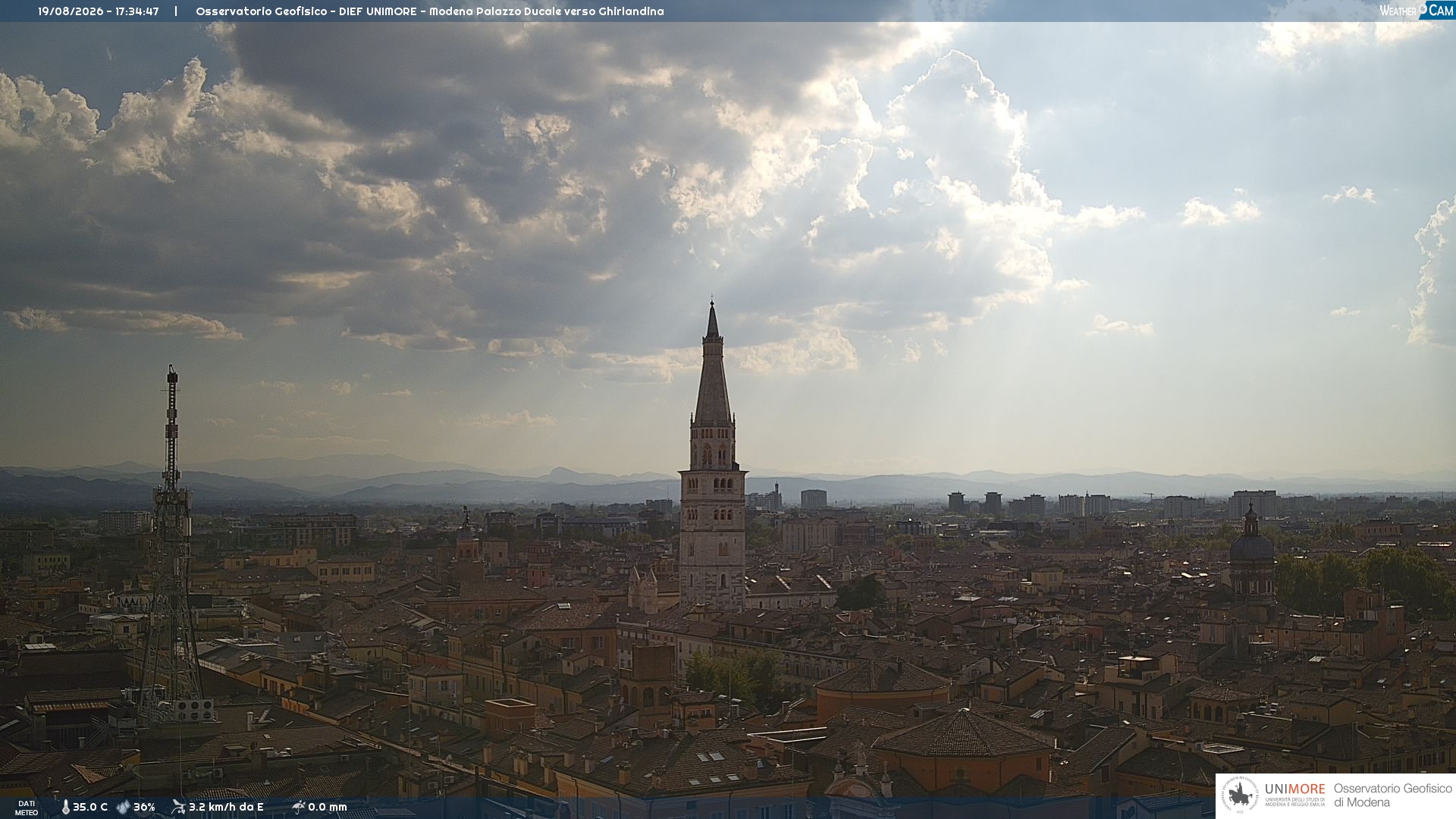The image size is (1456, 819).
Task: Click the thermometer temperature icon
Action: [65, 807]
